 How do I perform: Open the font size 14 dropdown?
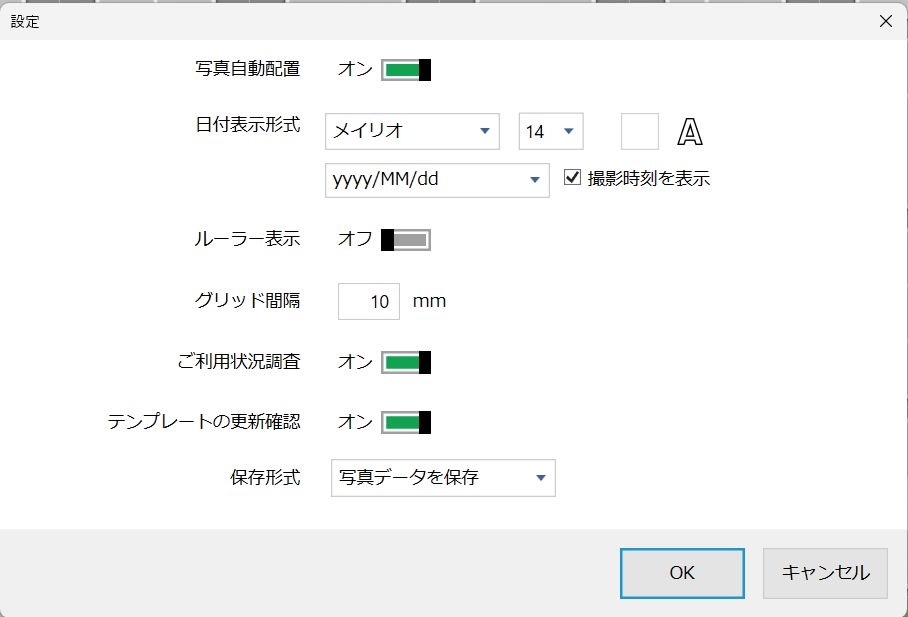pos(550,131)
